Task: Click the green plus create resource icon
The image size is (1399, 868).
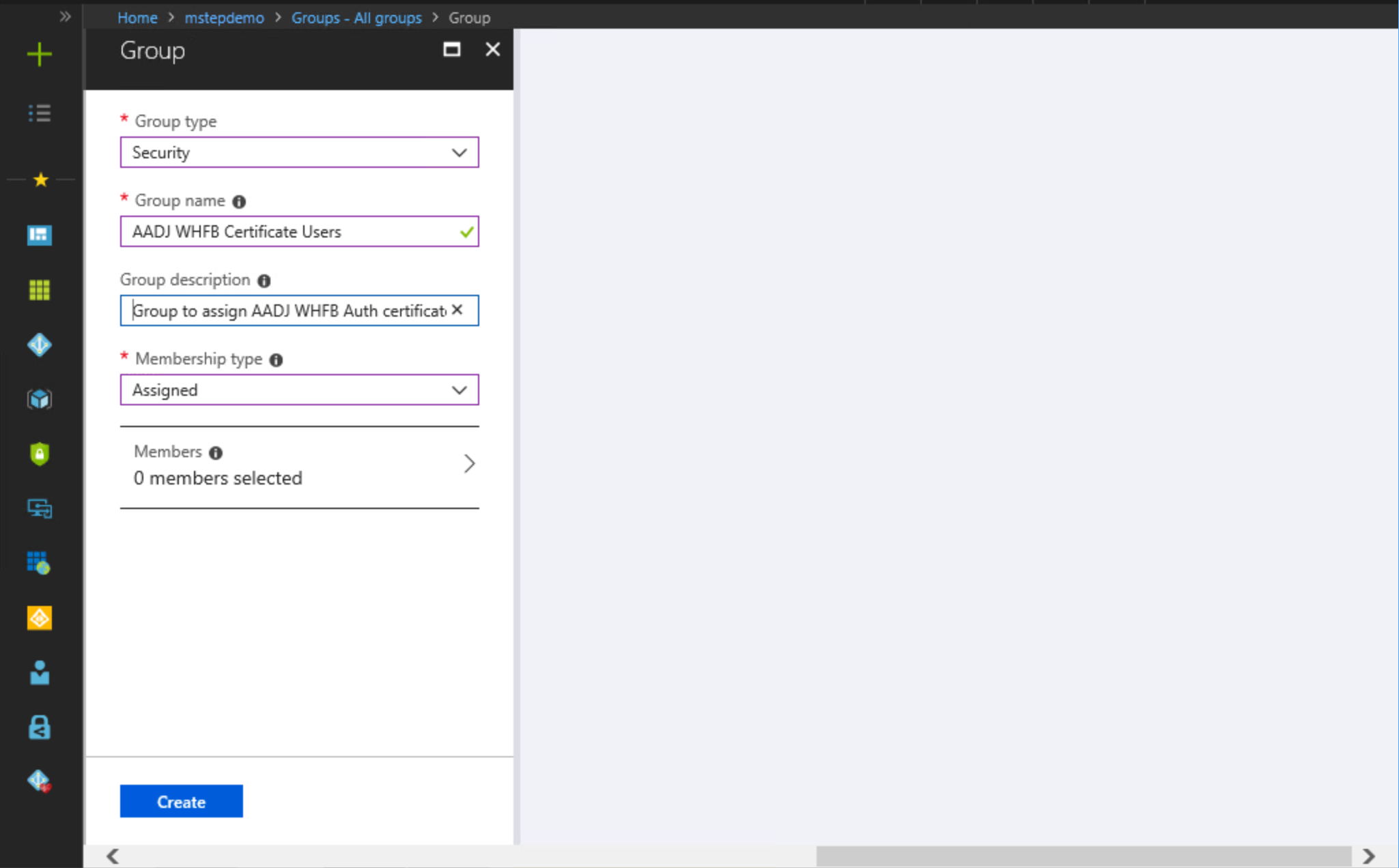Action: pyautogui.click(x=40, y=54)
